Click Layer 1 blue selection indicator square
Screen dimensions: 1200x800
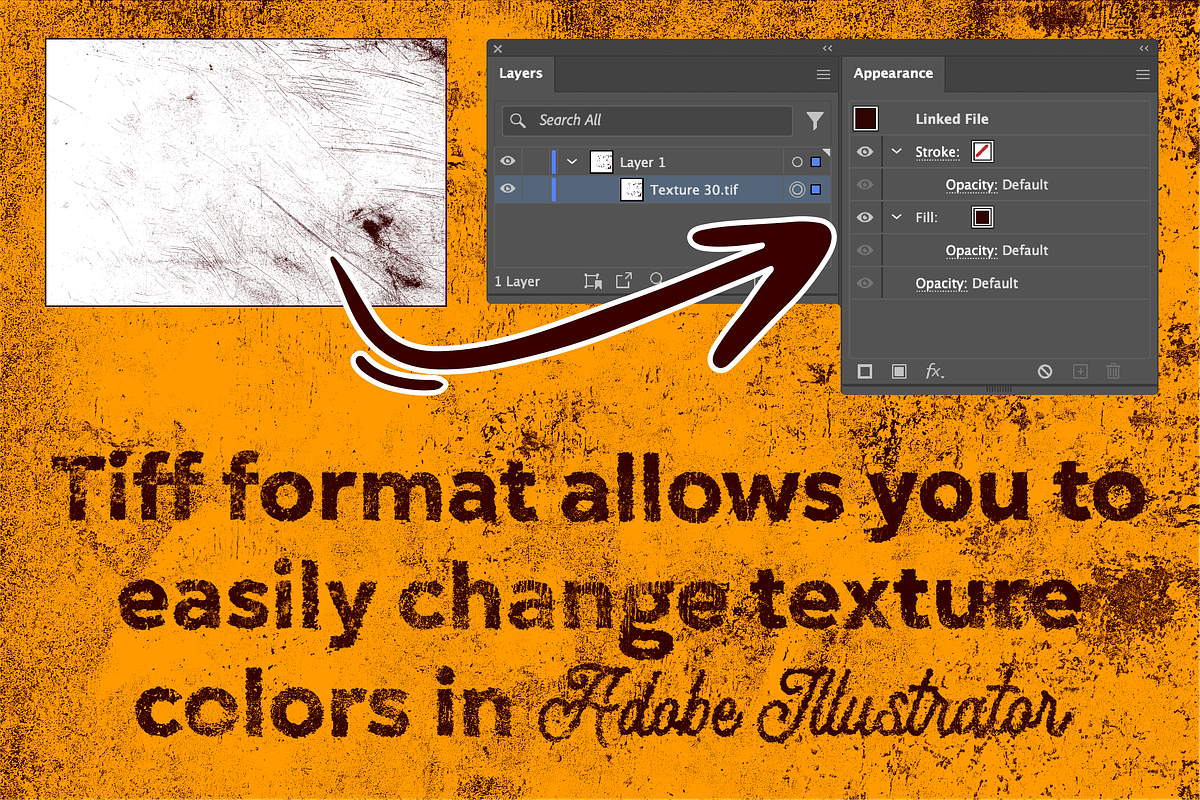tap(816, 162)
